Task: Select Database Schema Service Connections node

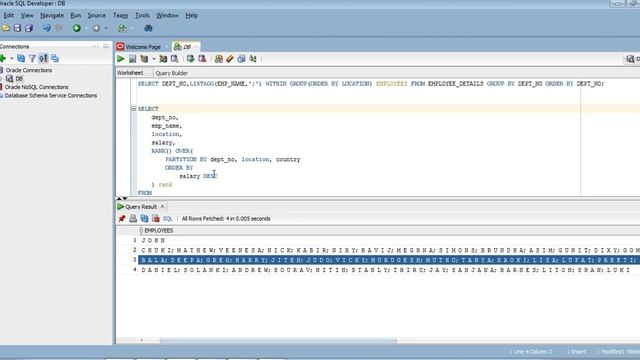Action: 51,96
